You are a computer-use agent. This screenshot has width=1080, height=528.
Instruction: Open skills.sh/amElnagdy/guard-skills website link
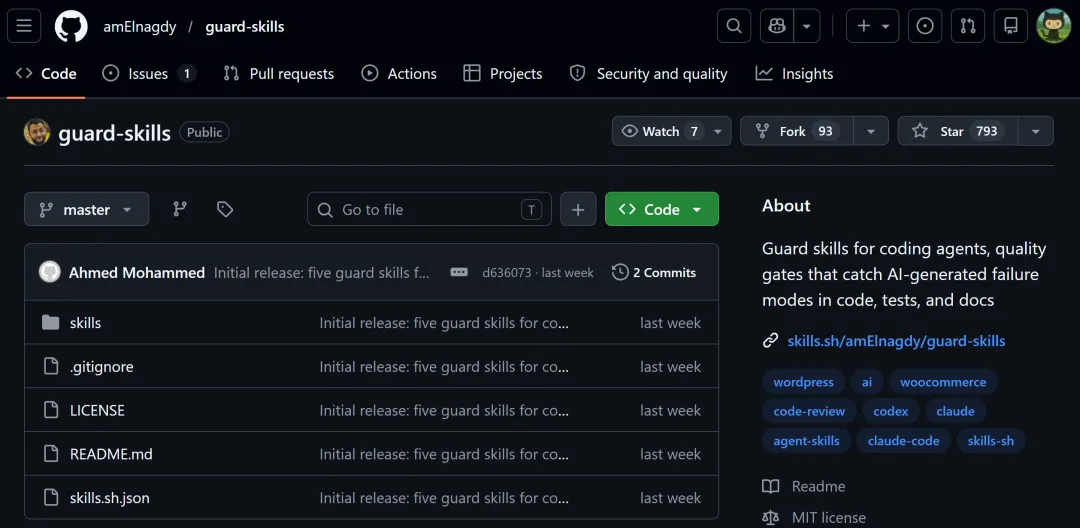[896, 341]
